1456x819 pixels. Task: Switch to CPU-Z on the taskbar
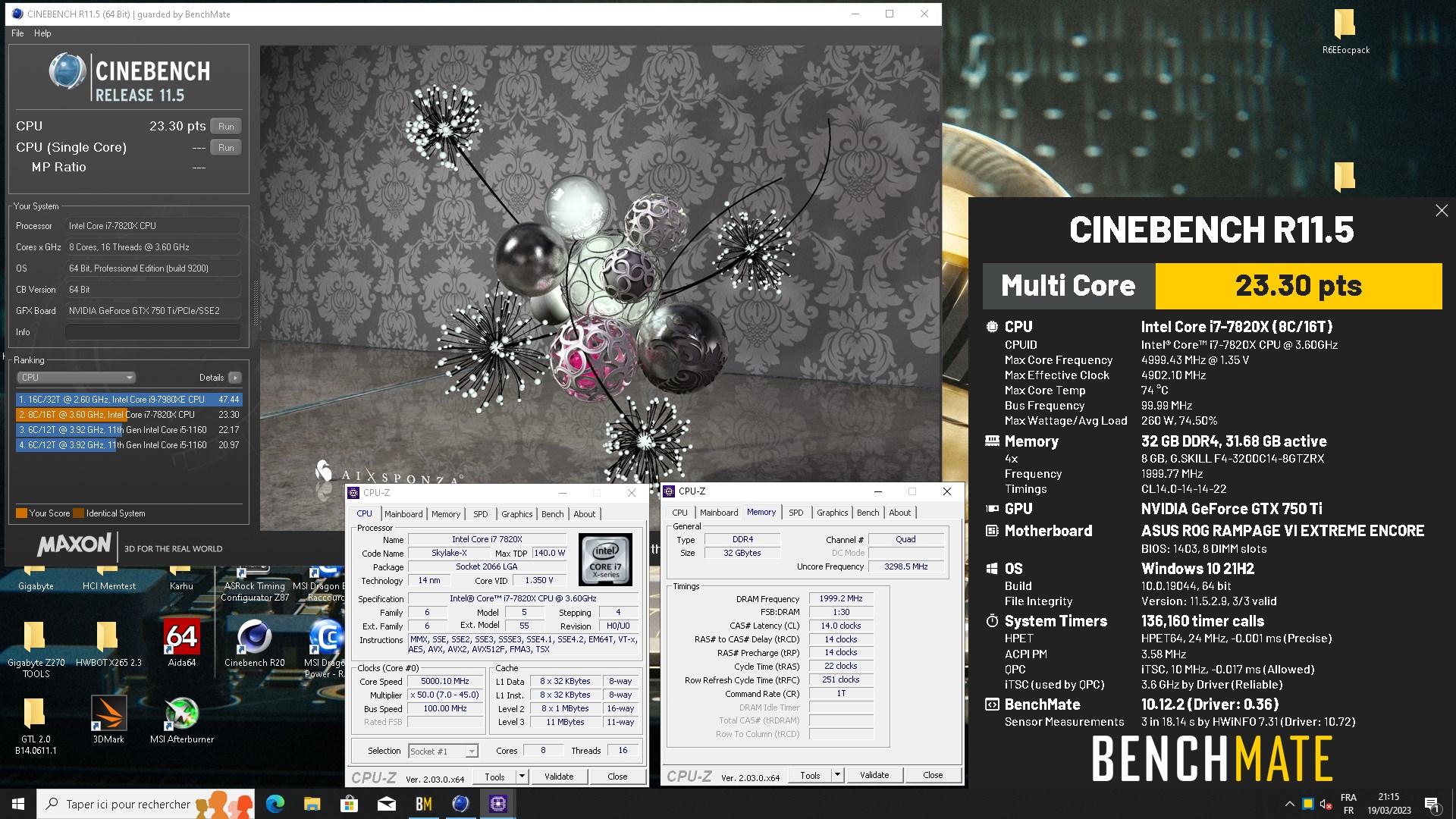click(497, 804)
